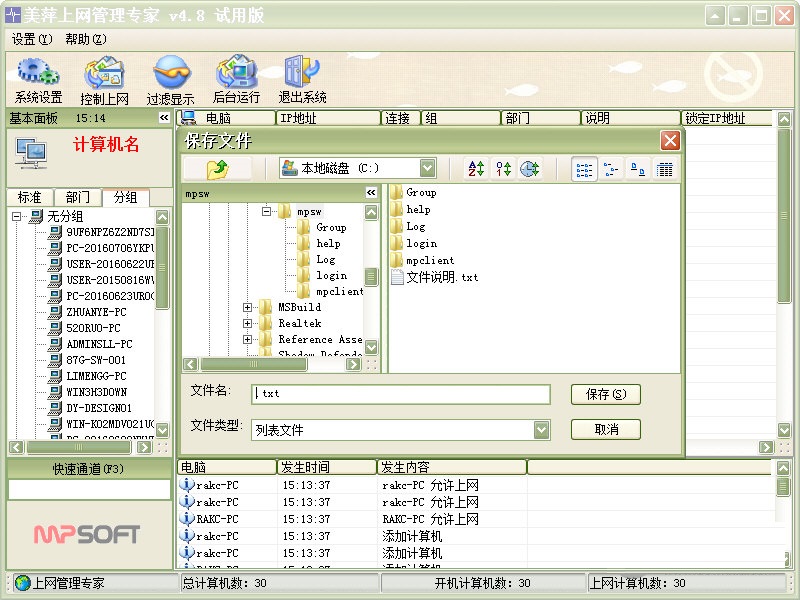
Task: Open the 本地磁盘 (C:) drive dropdown
Action: (428, 169)
